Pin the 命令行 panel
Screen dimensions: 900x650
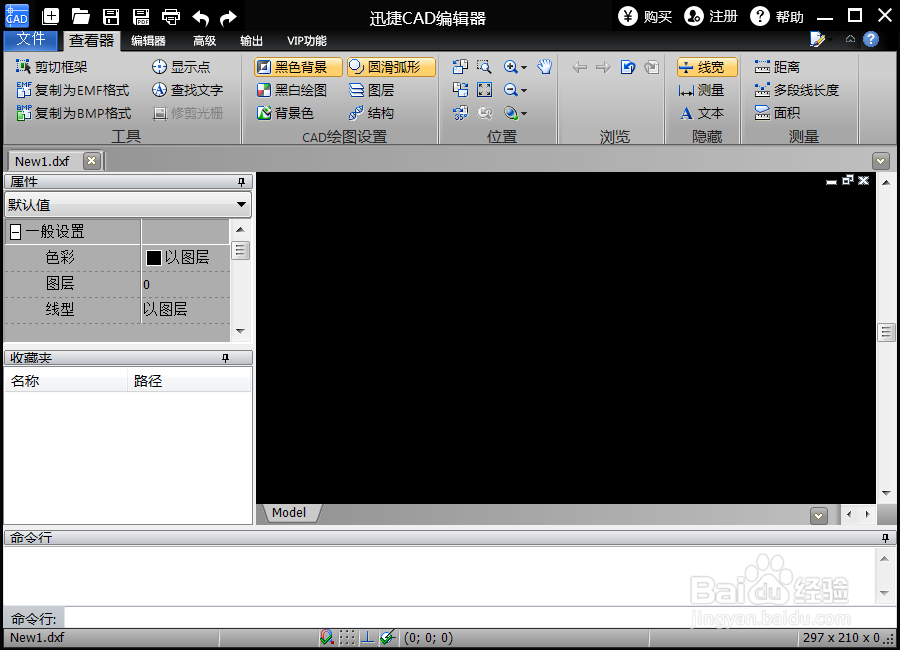pyautogui.click(x=885, y=538)
